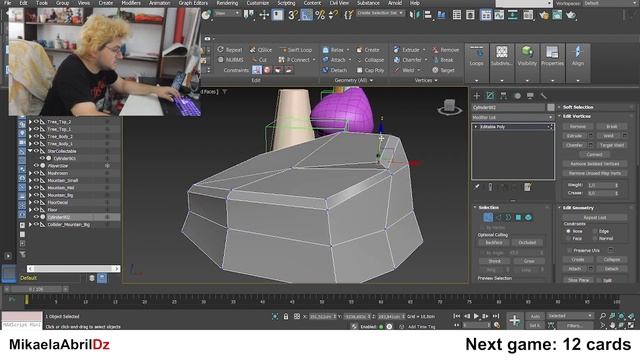Select the Normal constraint radio button
The image size is (640, 360).
click(596, 238)
